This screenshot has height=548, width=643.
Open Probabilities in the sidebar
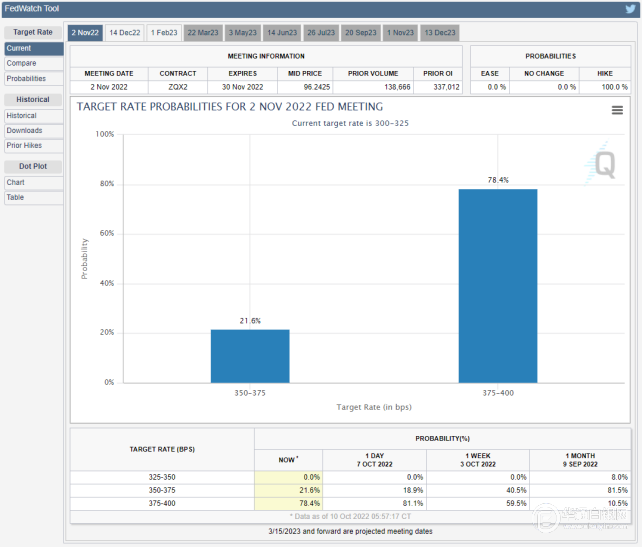pos(34,79)
